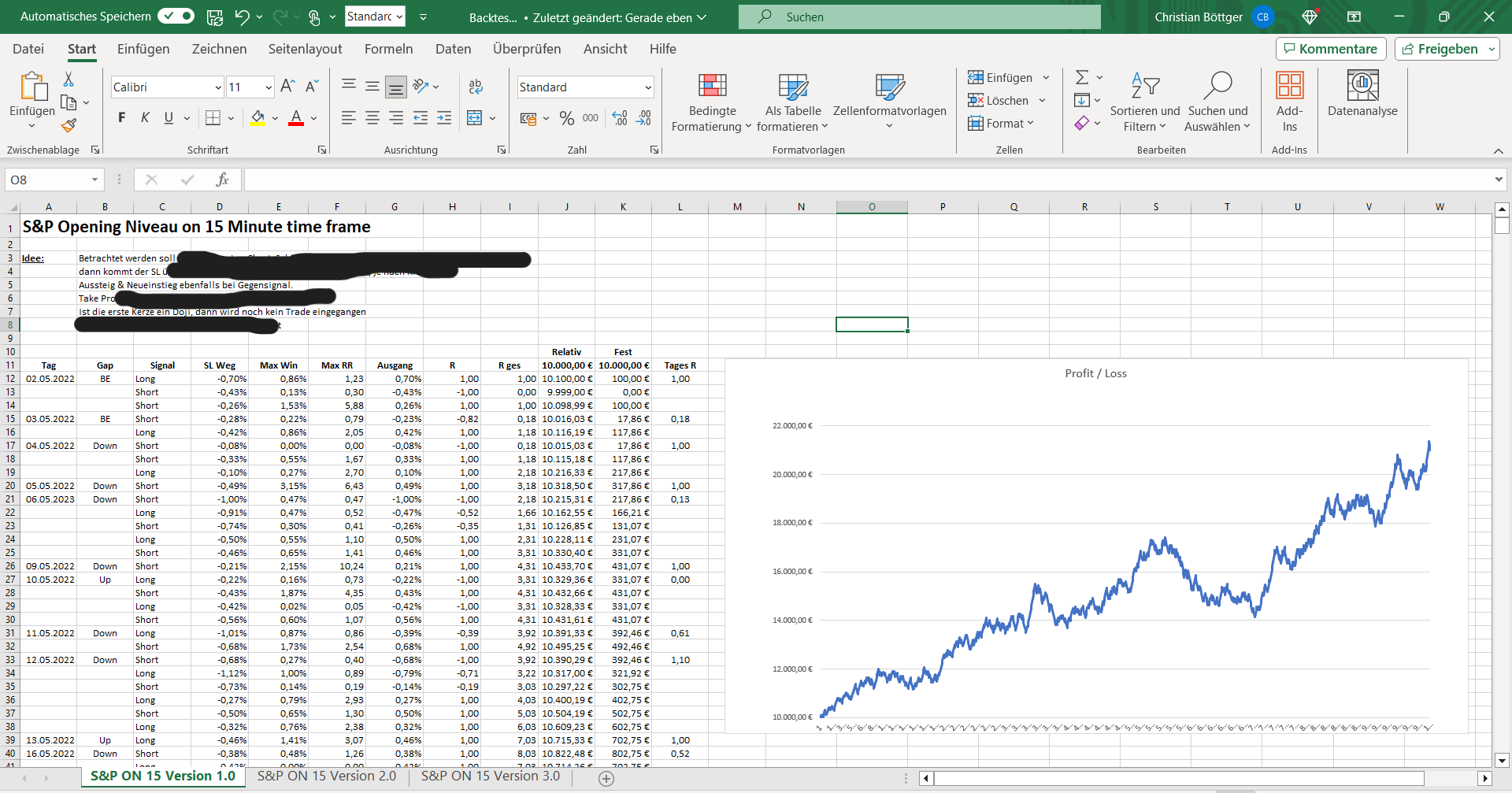The image size is (1512, 793).
Task: Expand the Calibri font name dropdown
Action: coord(218,87)
